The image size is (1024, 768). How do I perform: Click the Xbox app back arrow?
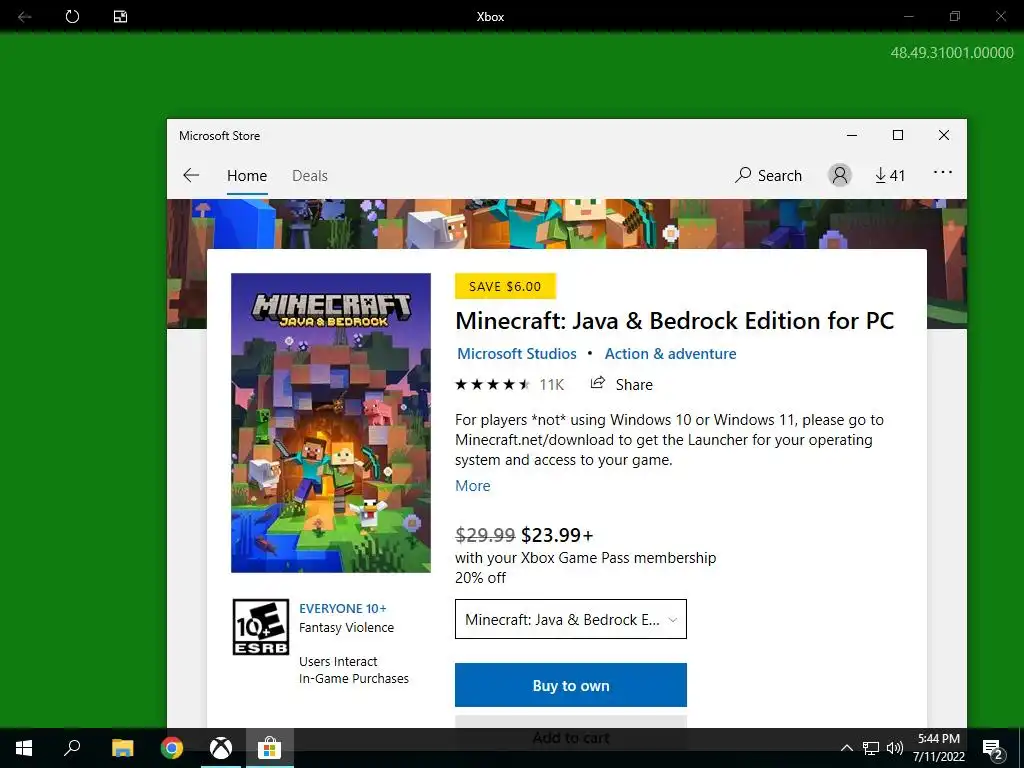coord(25,16)
